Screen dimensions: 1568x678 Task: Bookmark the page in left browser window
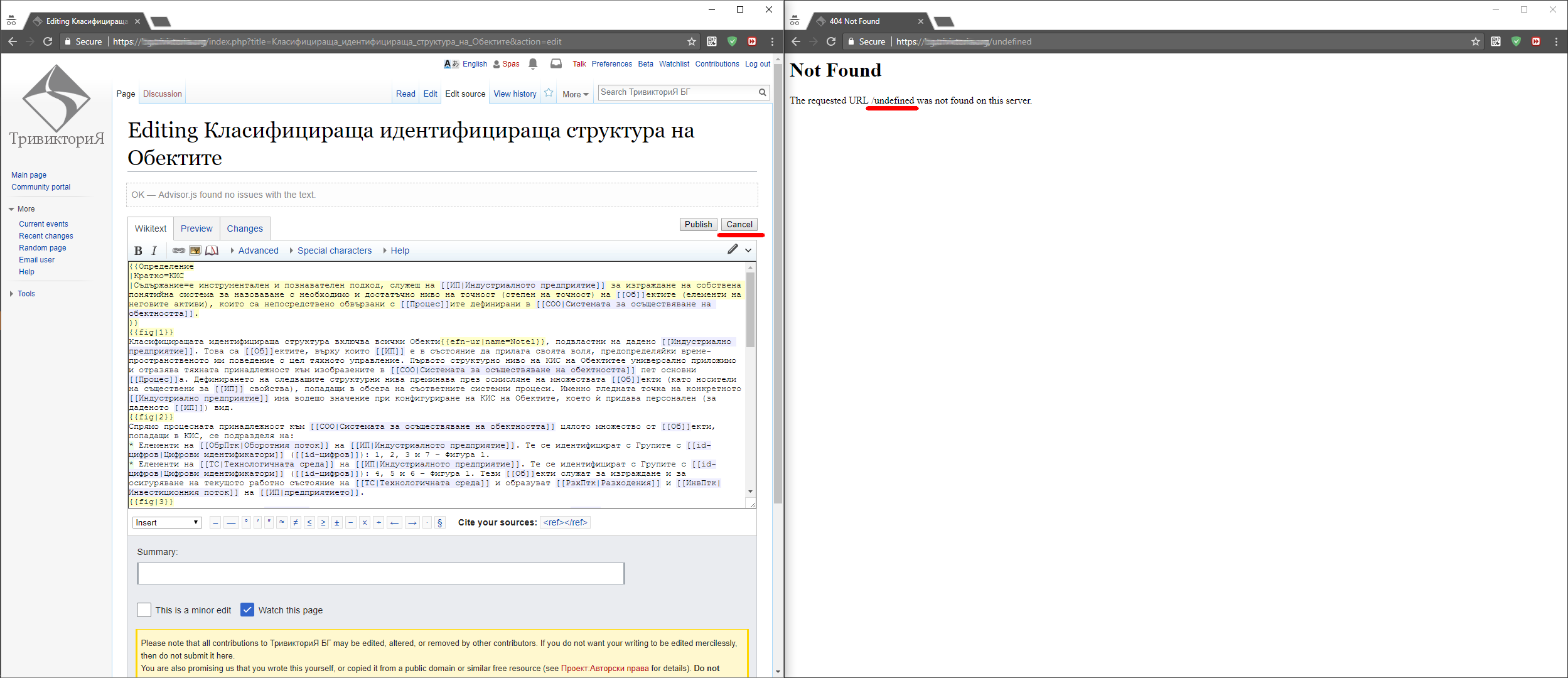(x=692, y=41)
